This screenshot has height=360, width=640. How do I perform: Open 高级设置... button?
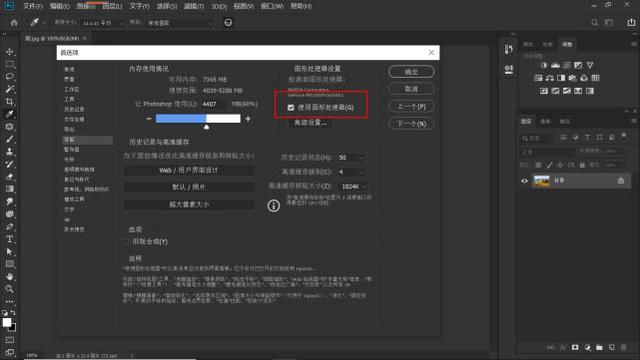[x=310, y=122]
